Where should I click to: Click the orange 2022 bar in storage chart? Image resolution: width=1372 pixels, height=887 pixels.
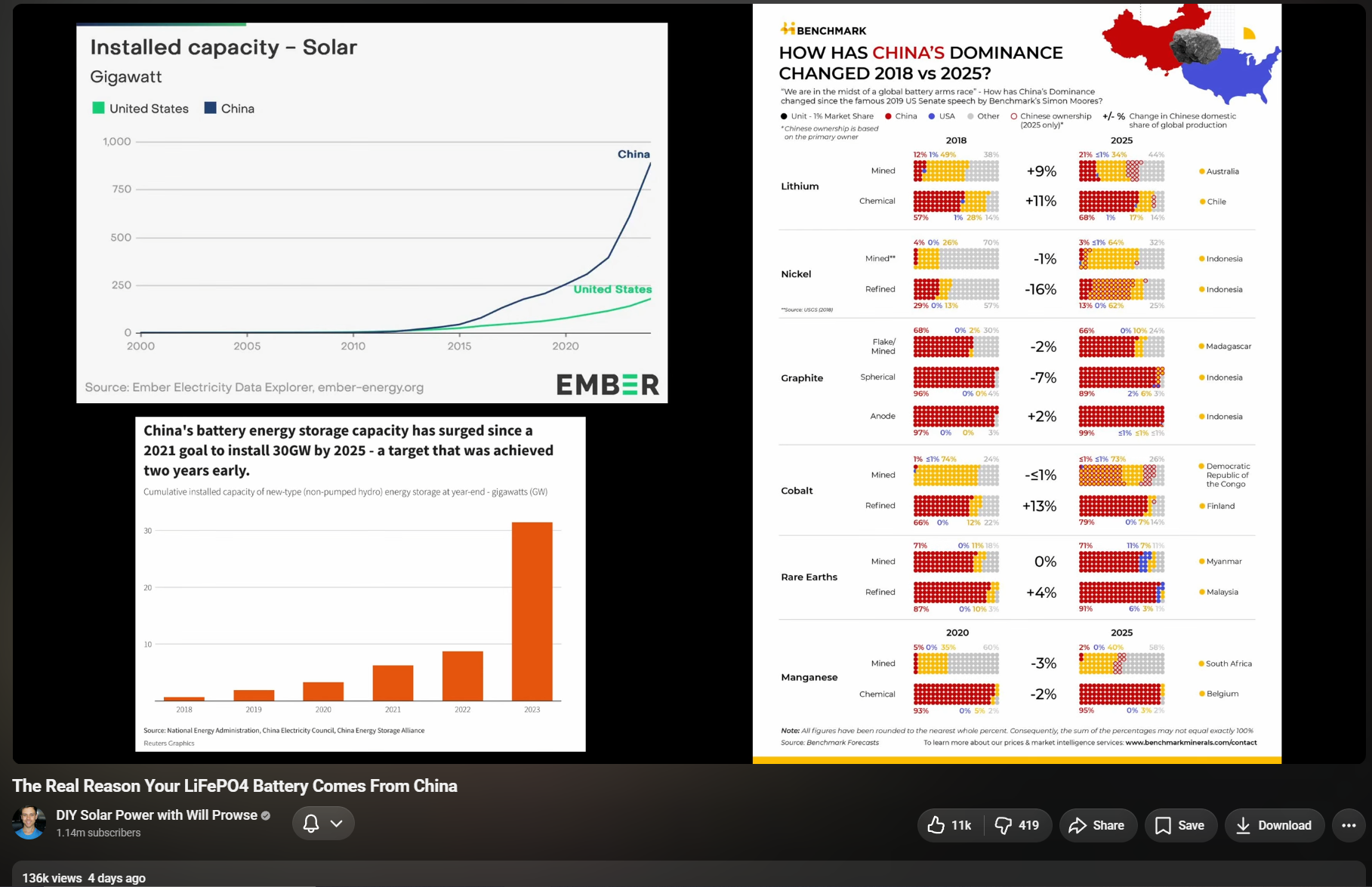[x=462, y=676]
